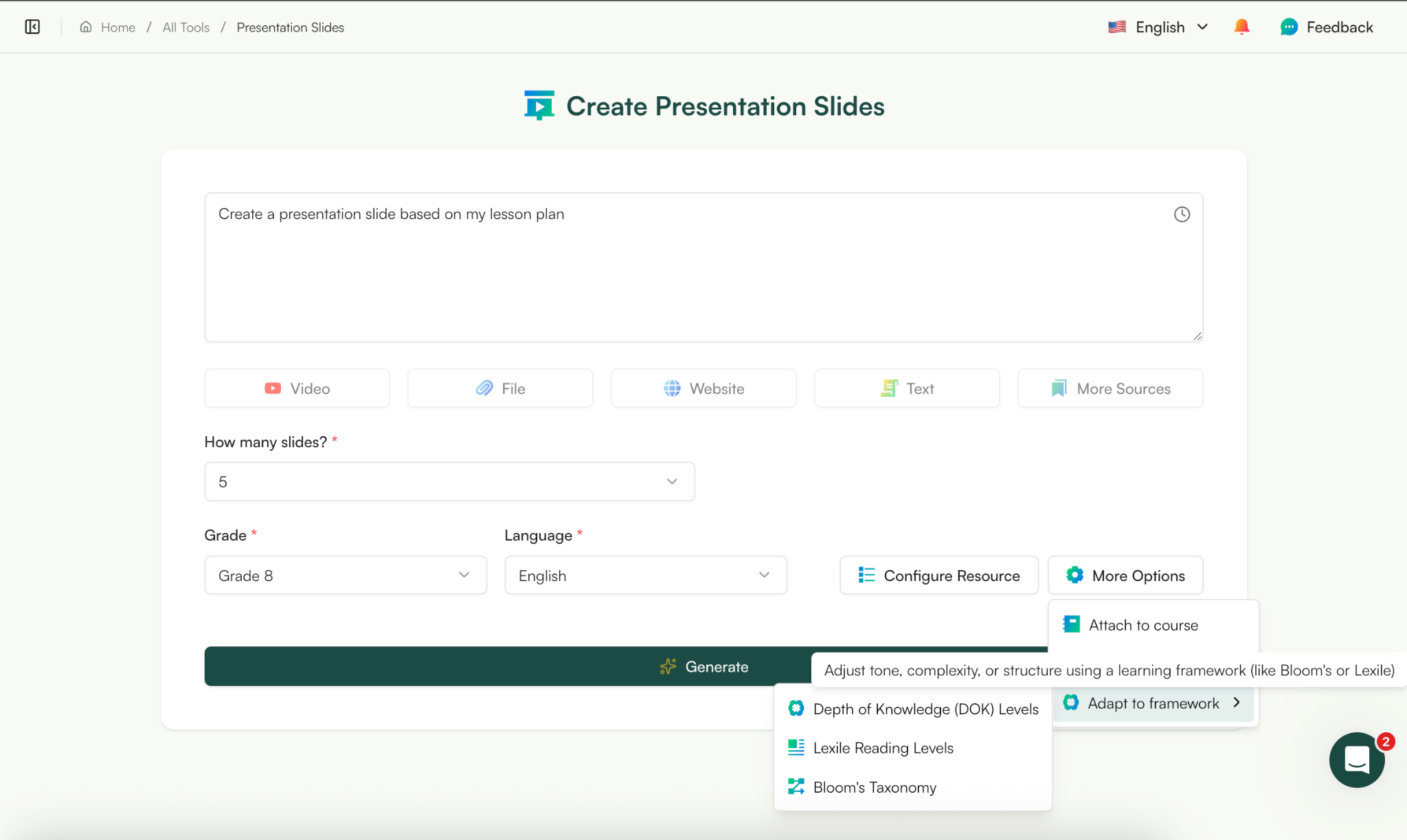Open the chat widget bubble

1356,760
